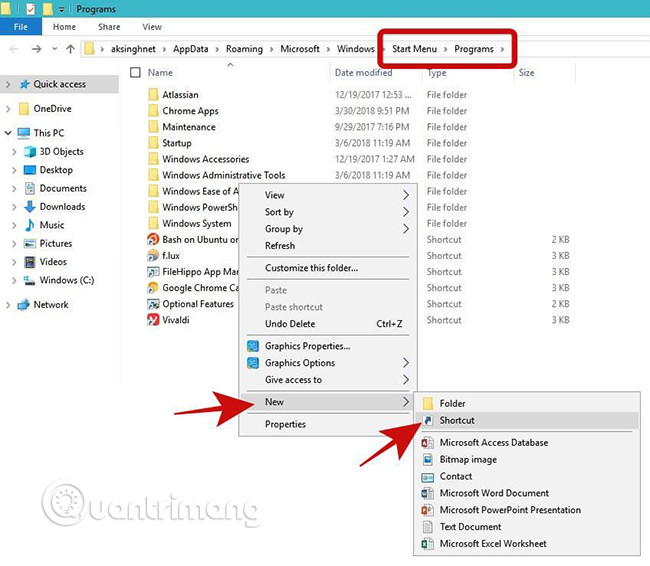650x566 pixels.
Task: Expand the Desktop tree node
Action: pos(14,170)
